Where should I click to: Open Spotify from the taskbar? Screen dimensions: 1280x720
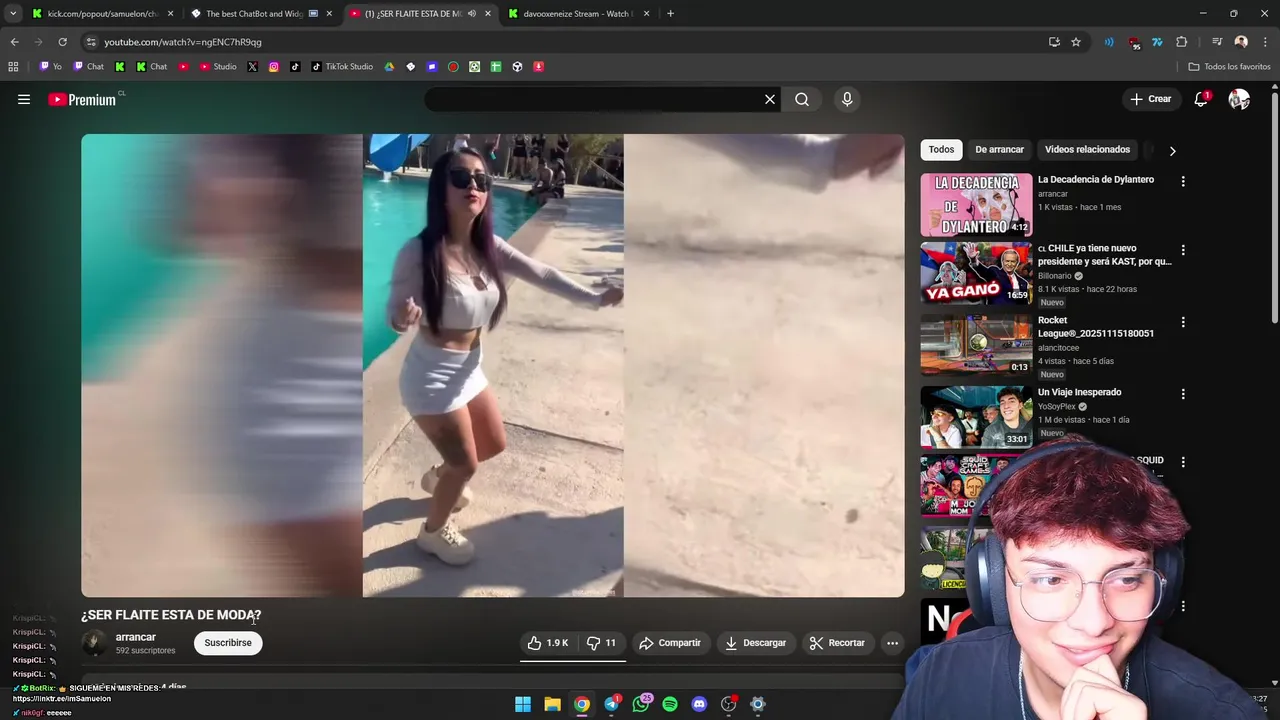coord(670,704)
